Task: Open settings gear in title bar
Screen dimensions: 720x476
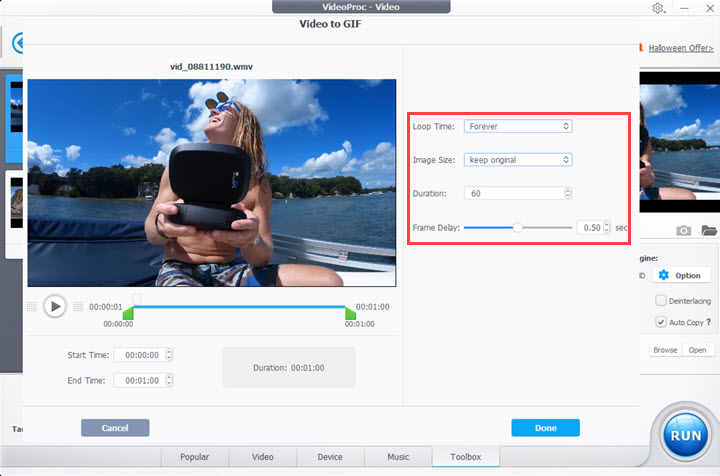Action: 658,8
